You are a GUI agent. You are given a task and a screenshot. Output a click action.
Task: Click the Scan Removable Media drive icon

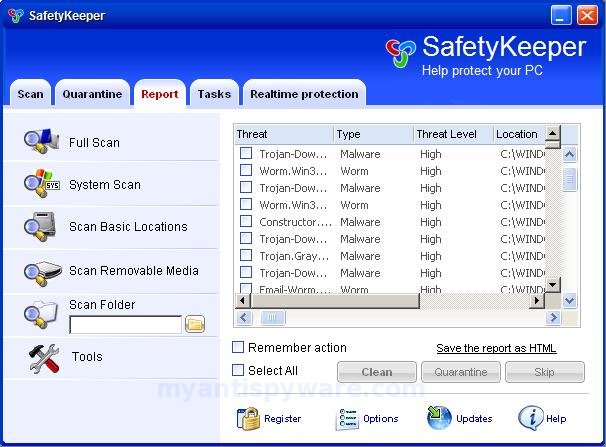click(x=42, y=274)
